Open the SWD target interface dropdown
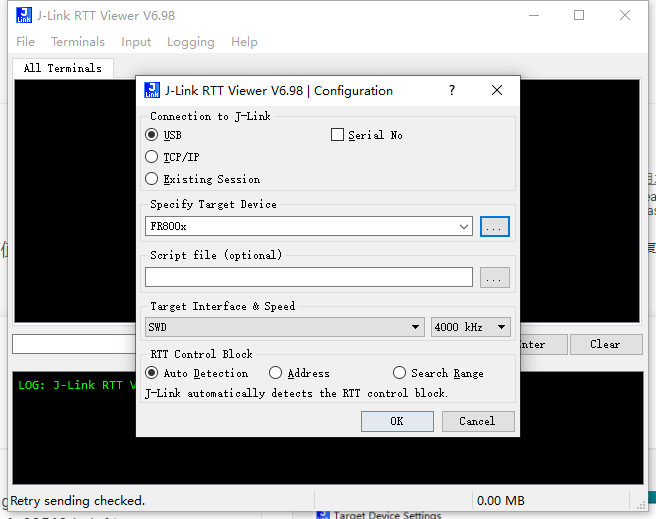 click(x=285, y=327)
